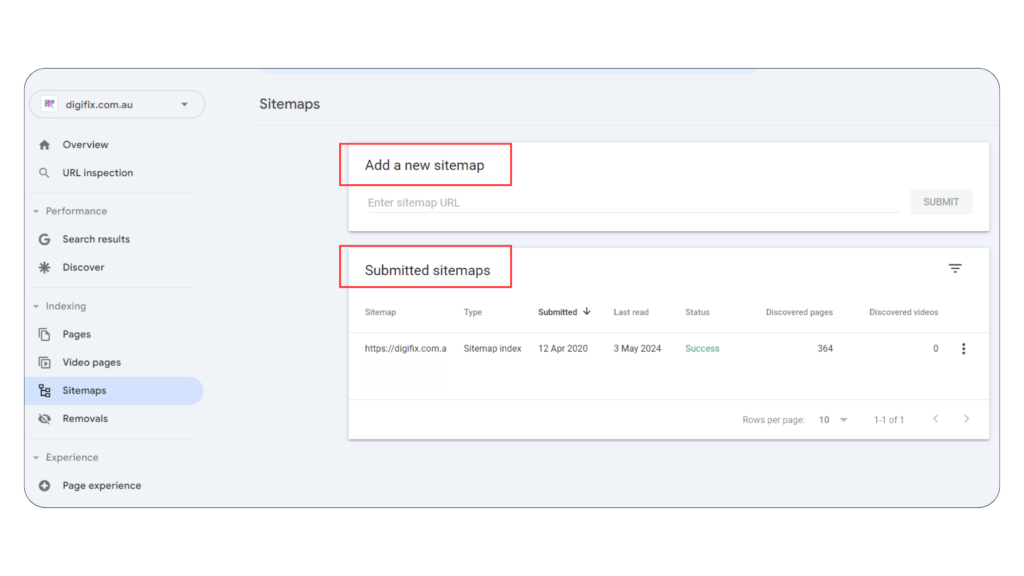Click the Search results icon in the sidebar

[45, 239]
